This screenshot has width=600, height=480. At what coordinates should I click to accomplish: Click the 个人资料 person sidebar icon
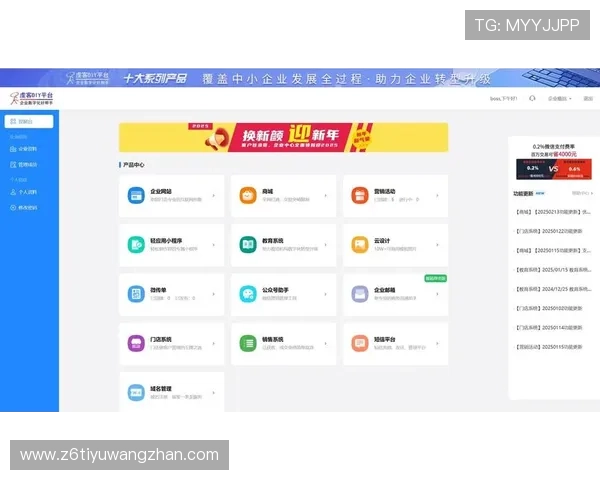(13, 192)
